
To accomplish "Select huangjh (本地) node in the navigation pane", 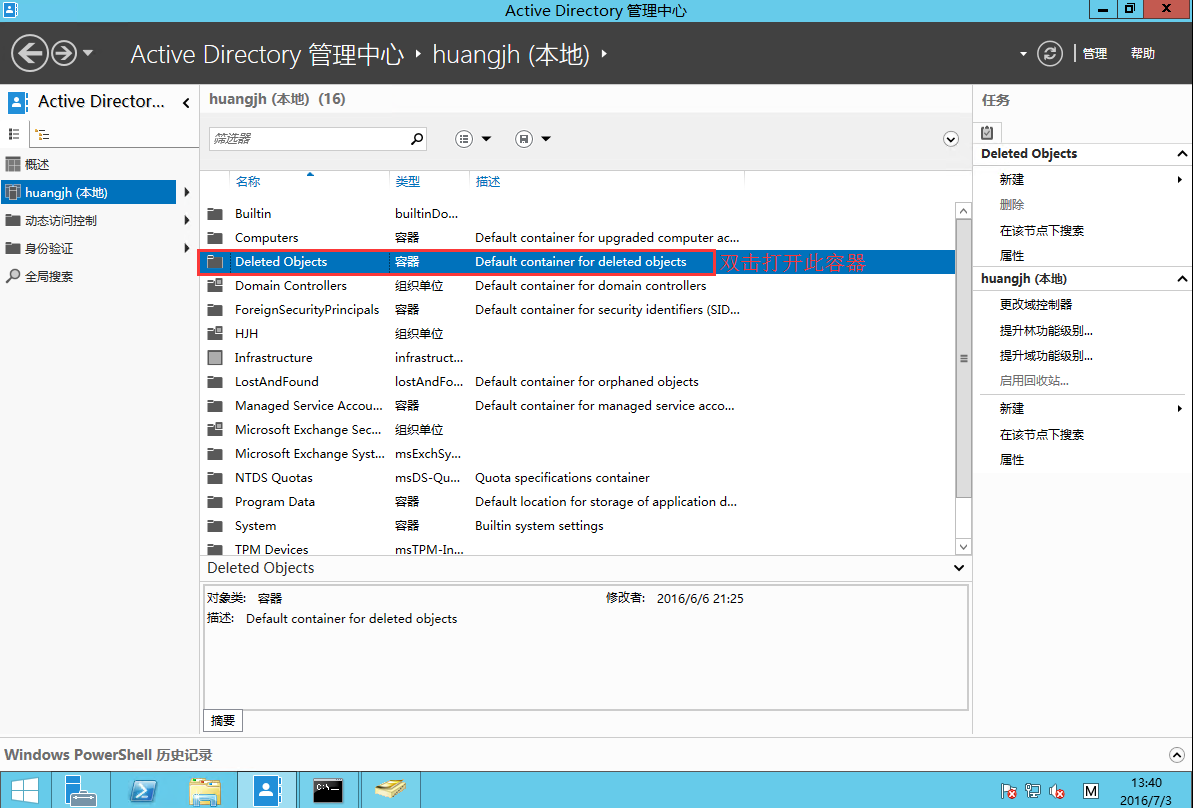I will tap(88, 192).
